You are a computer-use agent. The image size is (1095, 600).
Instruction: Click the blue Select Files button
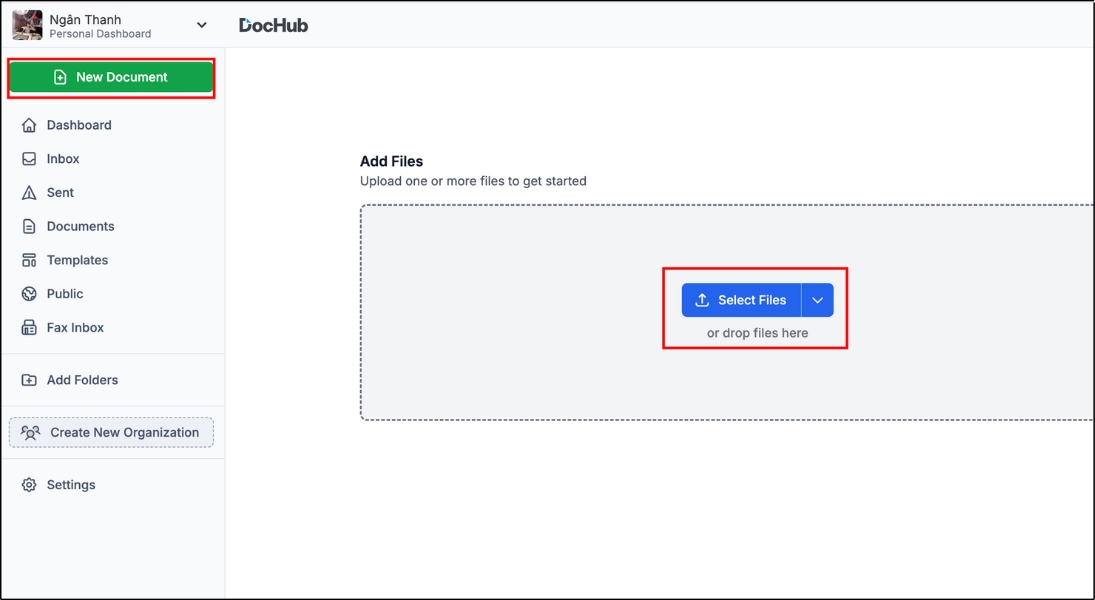point(741,300)
